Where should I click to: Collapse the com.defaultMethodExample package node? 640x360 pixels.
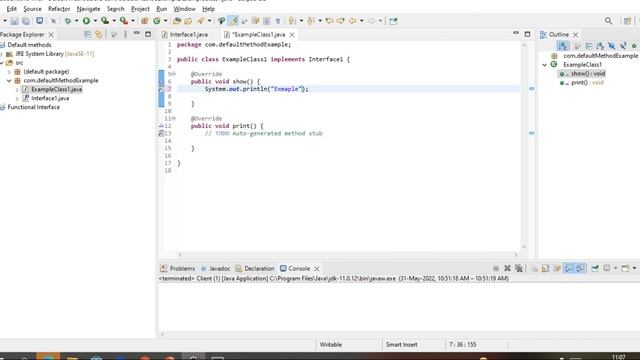pos(9,81)
